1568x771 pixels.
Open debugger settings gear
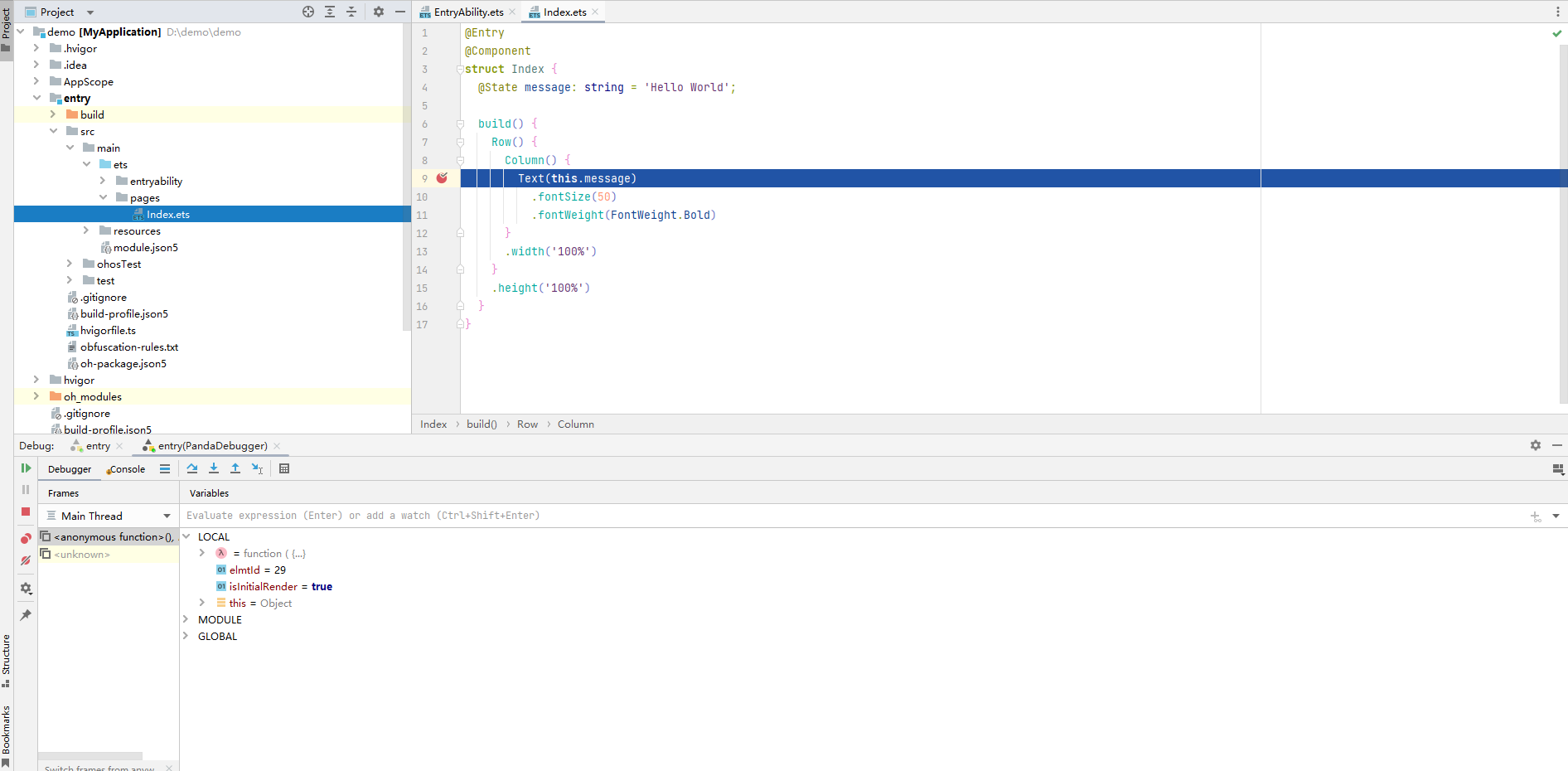[x=26, y=589]
